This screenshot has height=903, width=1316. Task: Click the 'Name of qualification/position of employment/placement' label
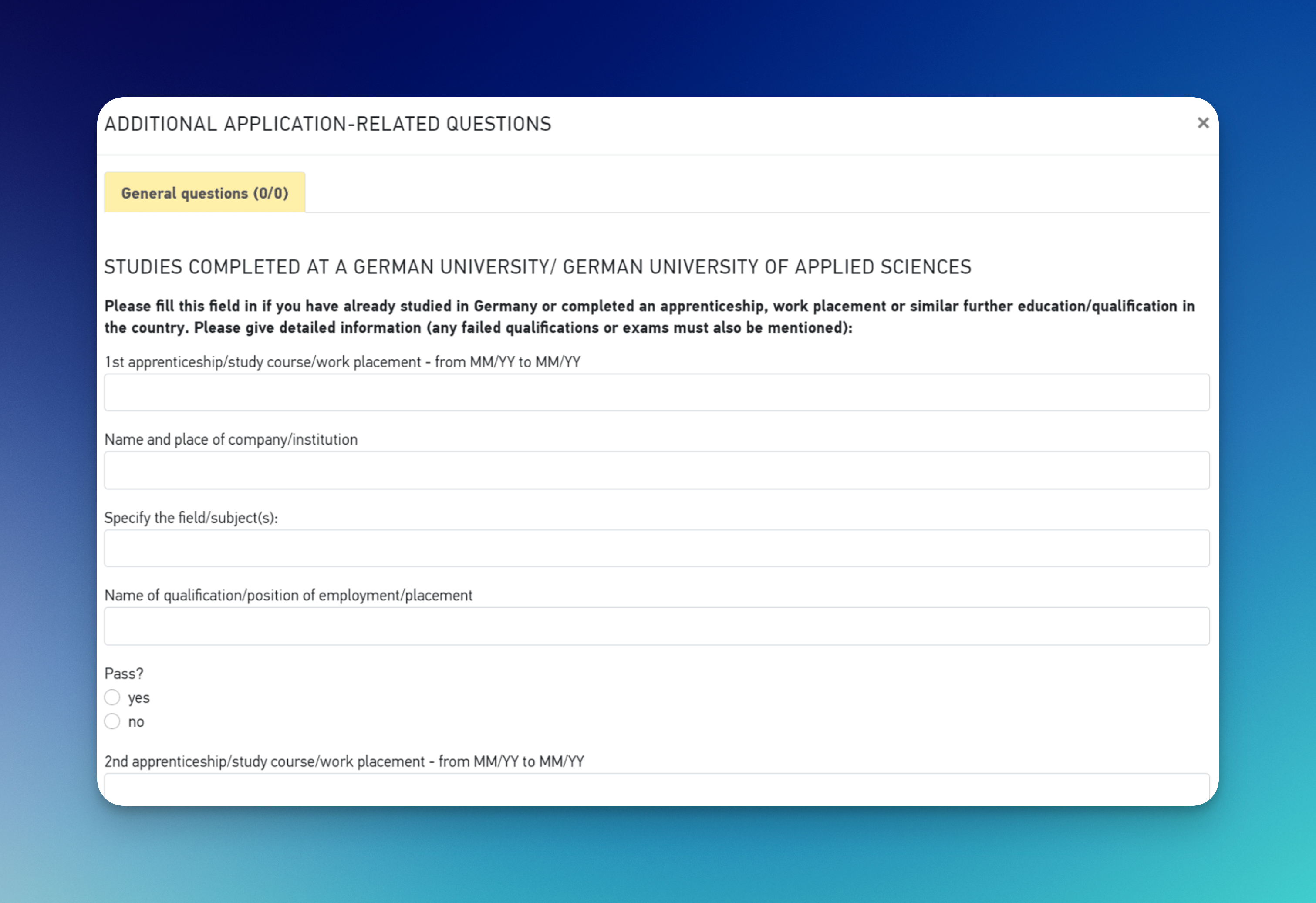[x=288, y=596]
